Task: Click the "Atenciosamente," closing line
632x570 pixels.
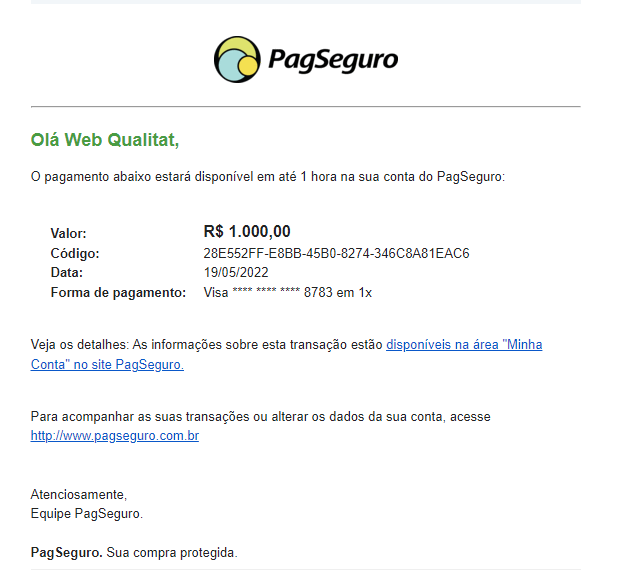Action: click(79, 495)
